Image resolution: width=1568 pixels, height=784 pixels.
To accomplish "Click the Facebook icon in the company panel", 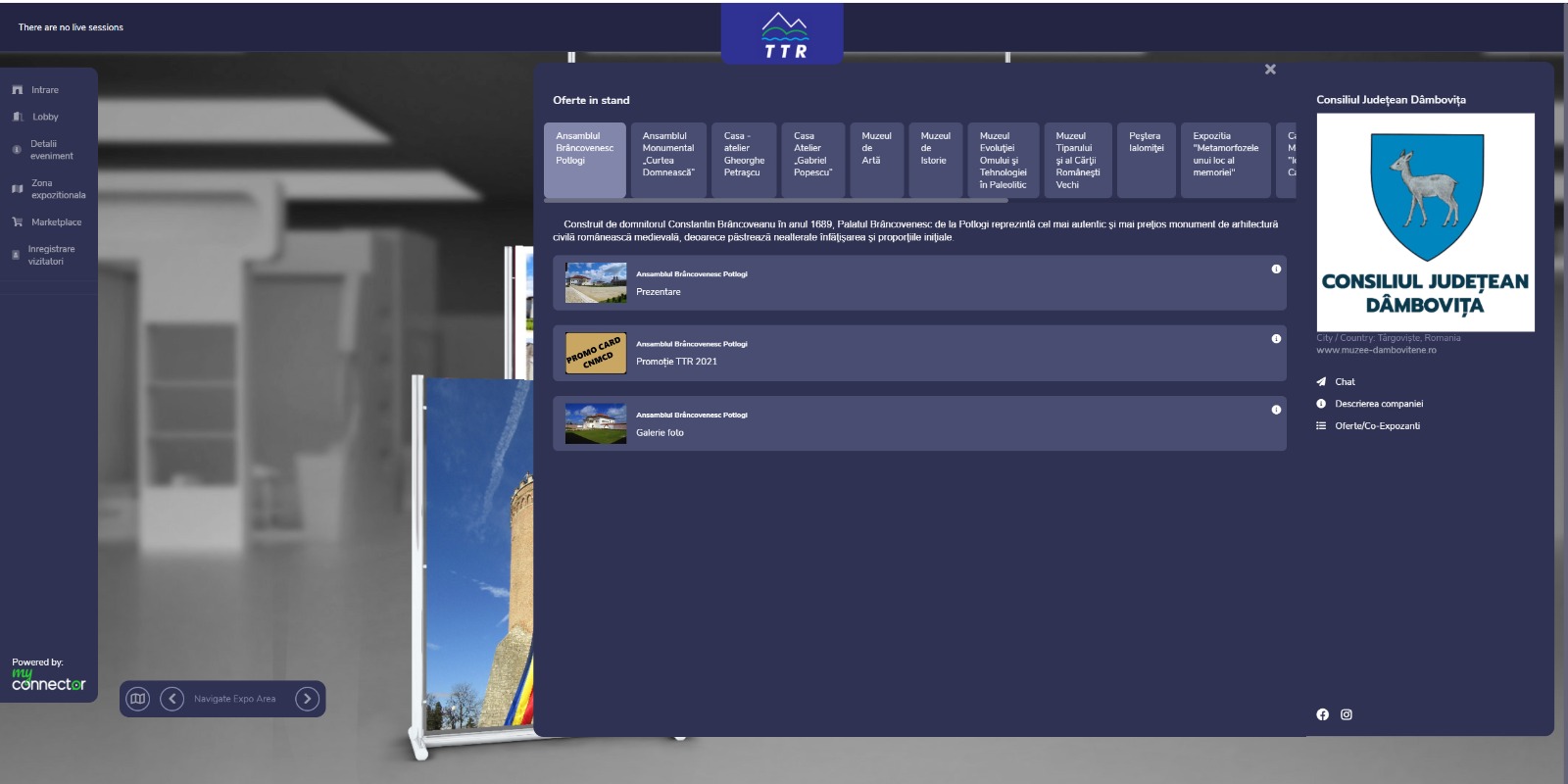I will point(1322,714).
